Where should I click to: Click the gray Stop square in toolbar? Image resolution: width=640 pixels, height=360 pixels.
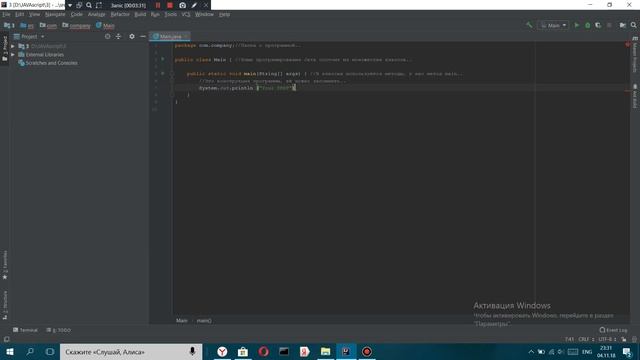(x=609, y=25)
